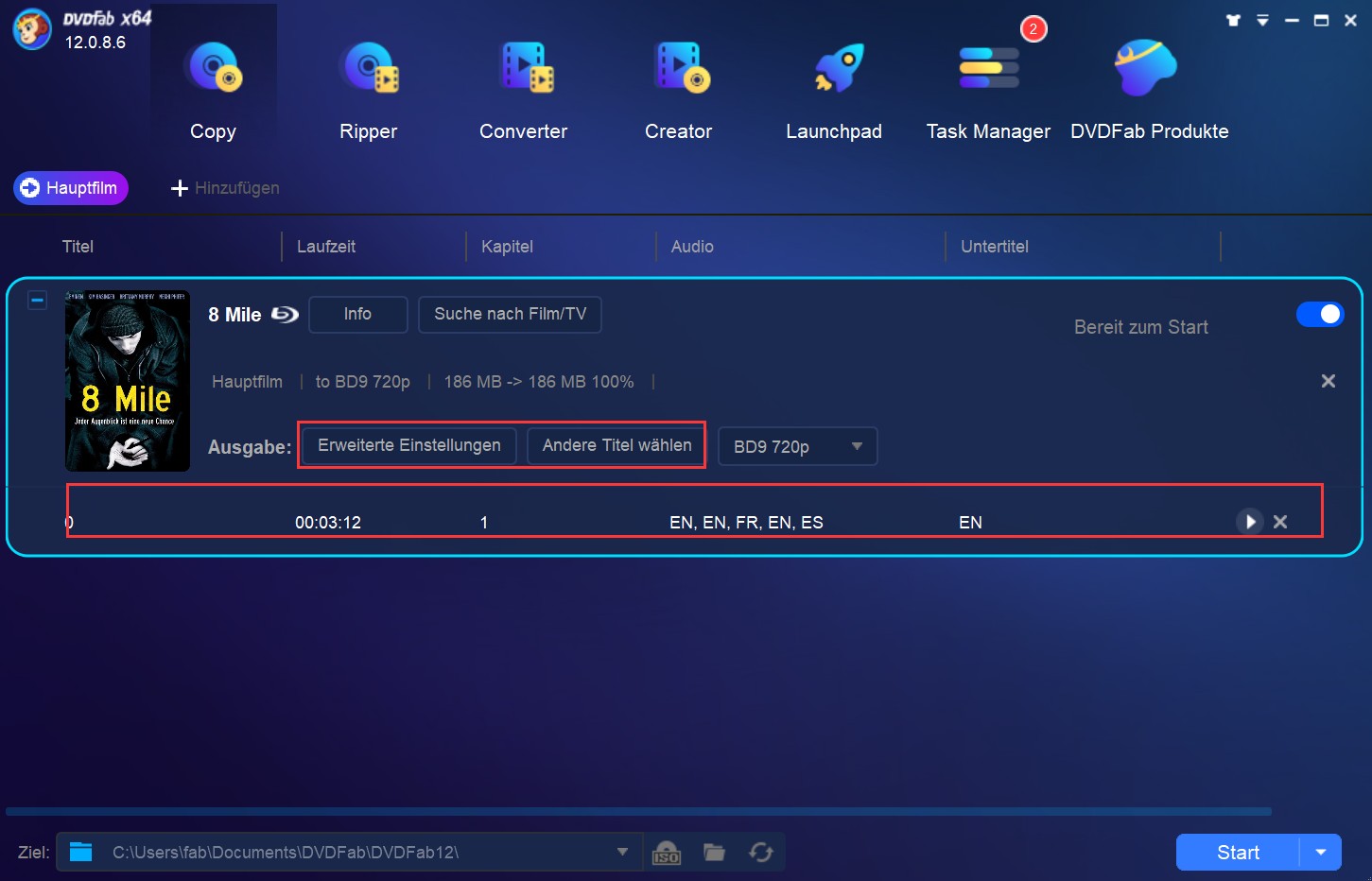Open the Ziel destination path dropdown
1372x881 pixels.
[622, 852]
